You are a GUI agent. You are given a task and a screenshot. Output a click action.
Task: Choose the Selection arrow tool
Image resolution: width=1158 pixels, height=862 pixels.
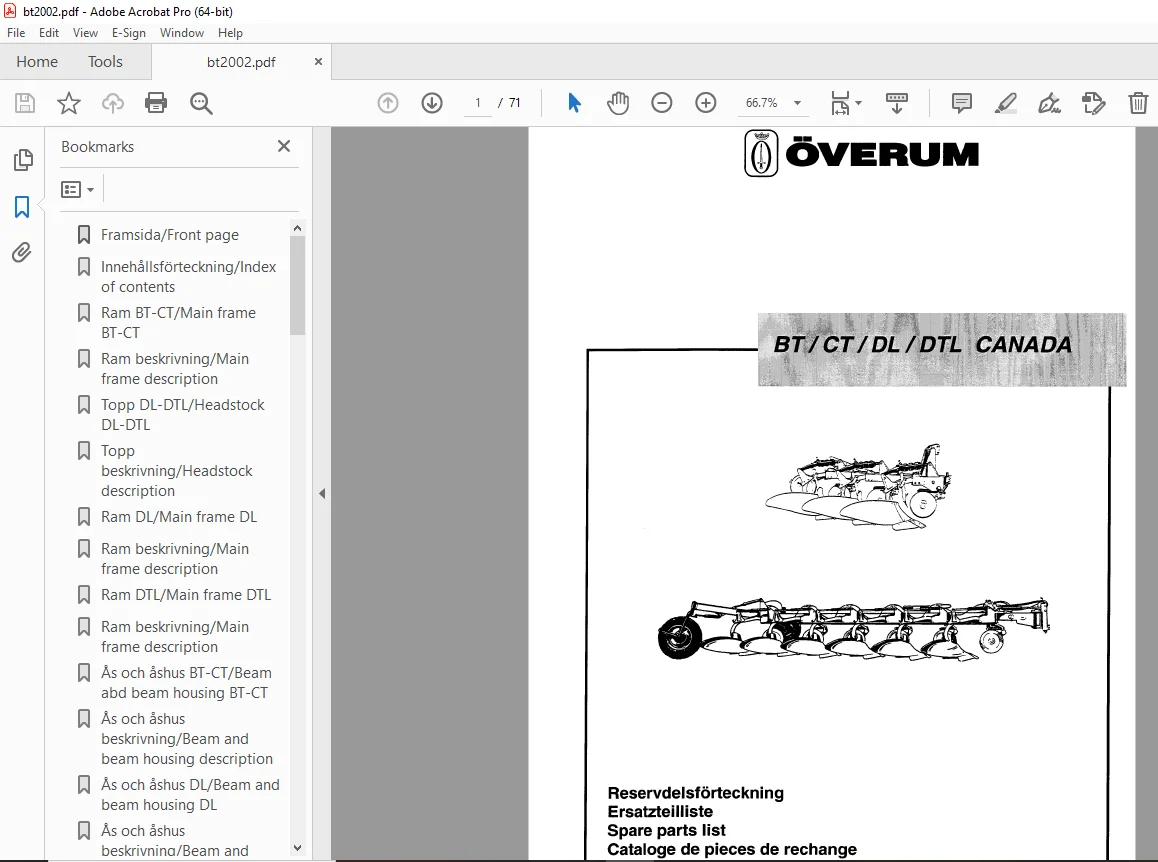click(x=574, y=103)
